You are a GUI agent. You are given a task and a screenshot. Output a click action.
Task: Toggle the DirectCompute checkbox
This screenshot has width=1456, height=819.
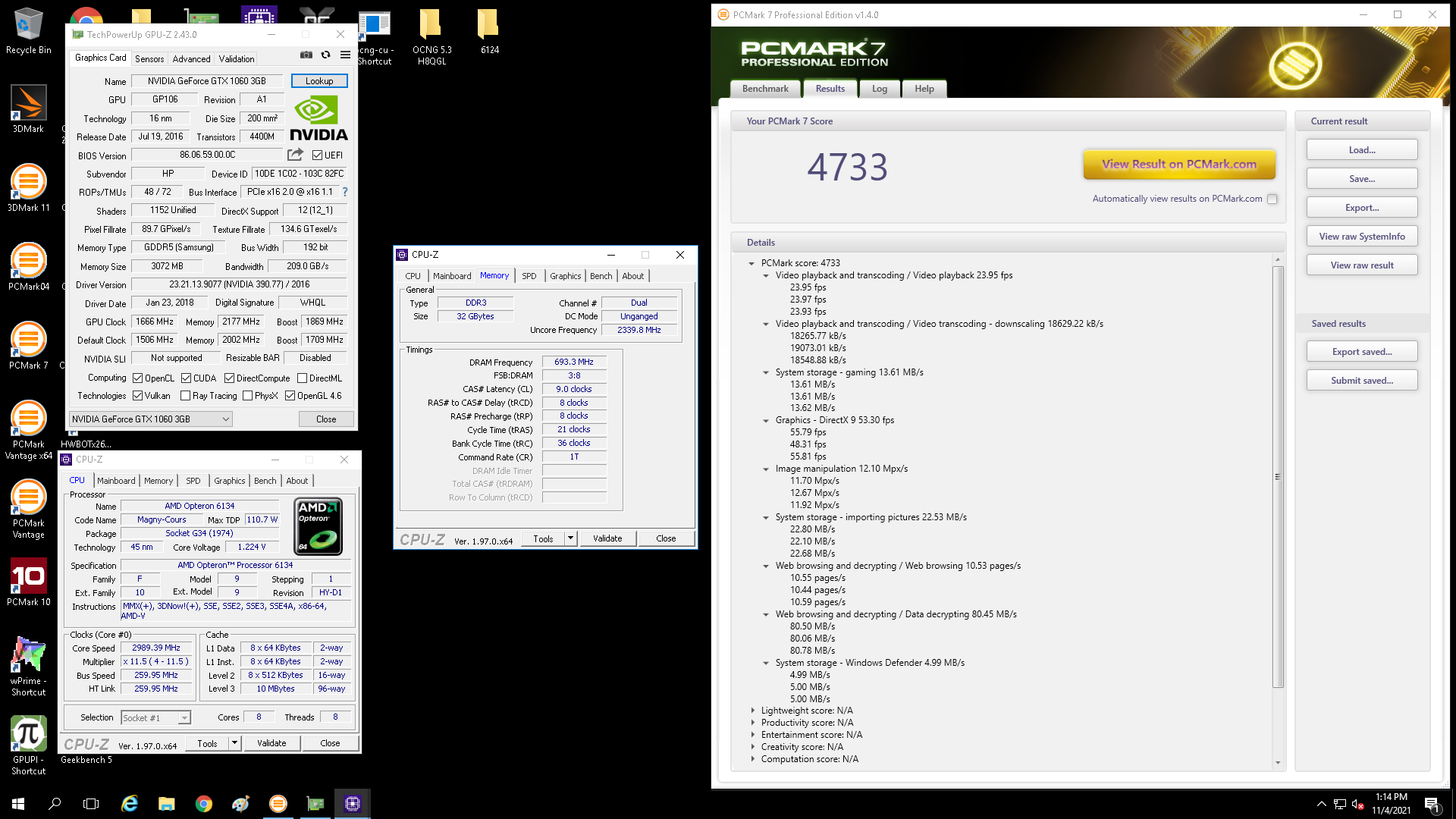coord(229,378)
